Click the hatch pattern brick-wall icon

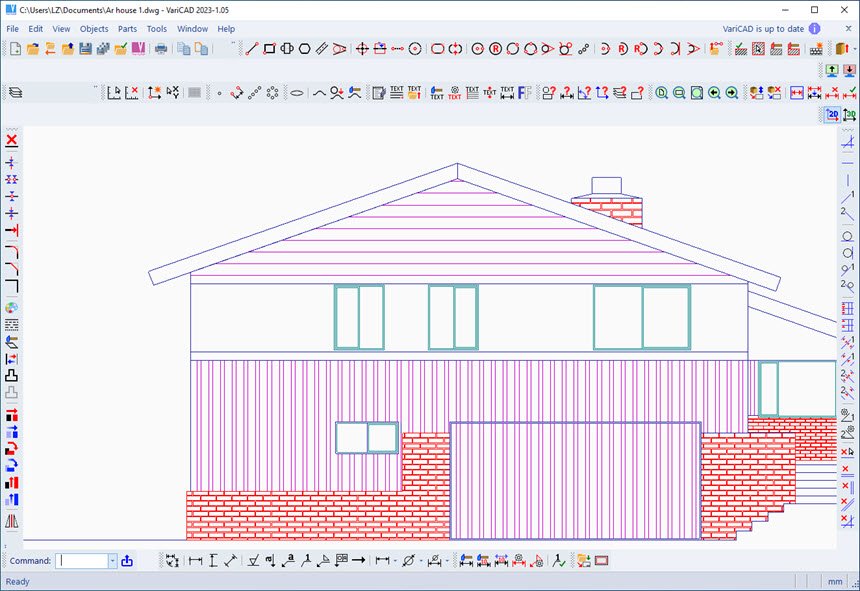click(x=816, y=49)
